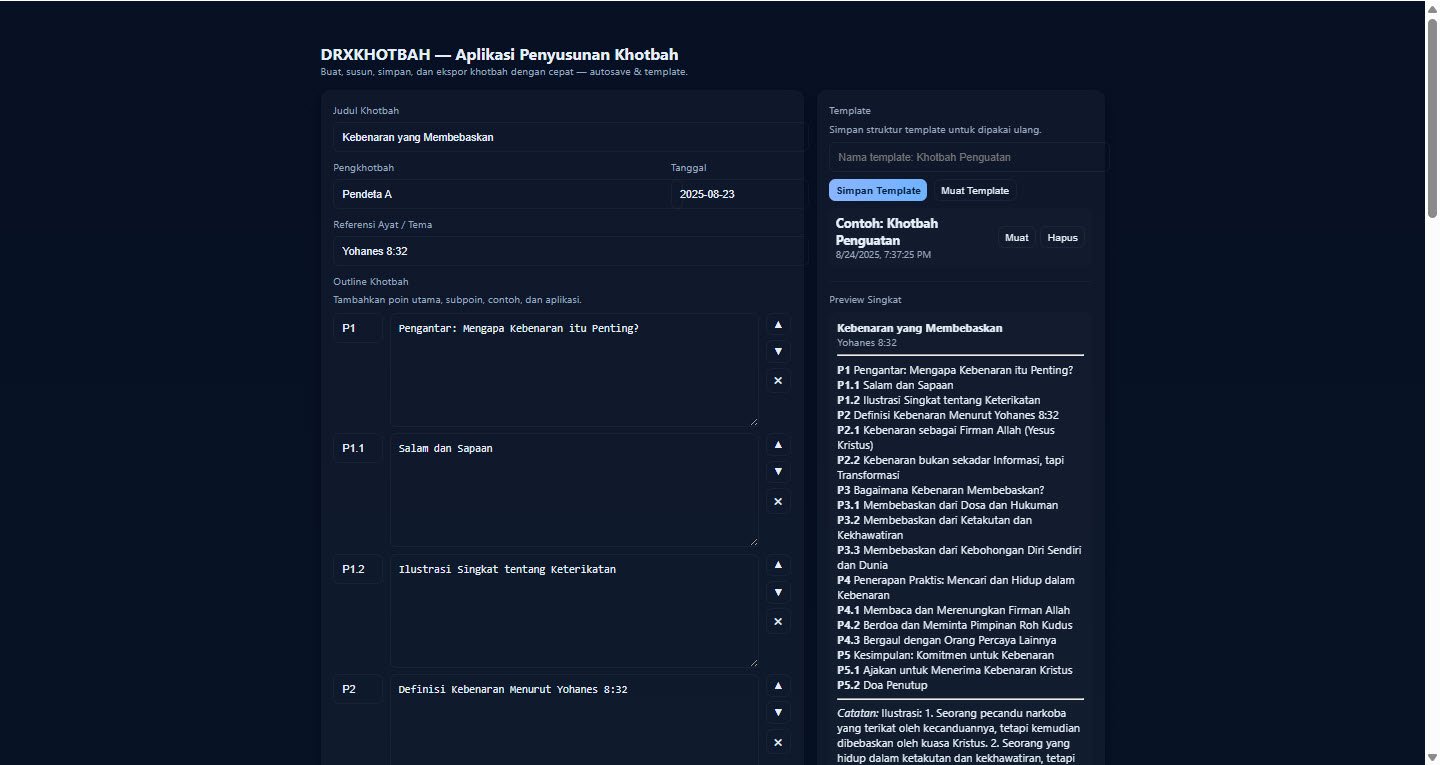Delete the P2 Definisi Kebenaran point
Image resolution: width=1440 pixels, height=765 pixels.
(778, 742)
